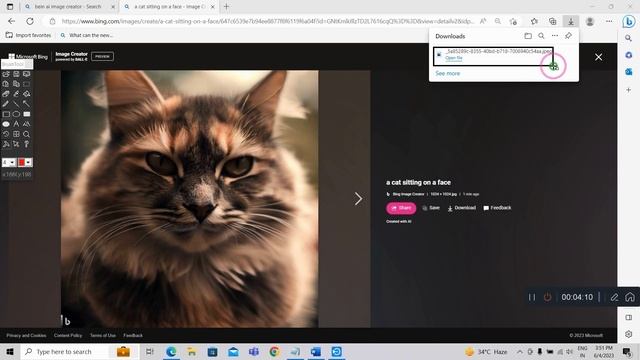Go back to previous page
The width and height of the screenshot is (640, 360).
(x=11, y=21)
